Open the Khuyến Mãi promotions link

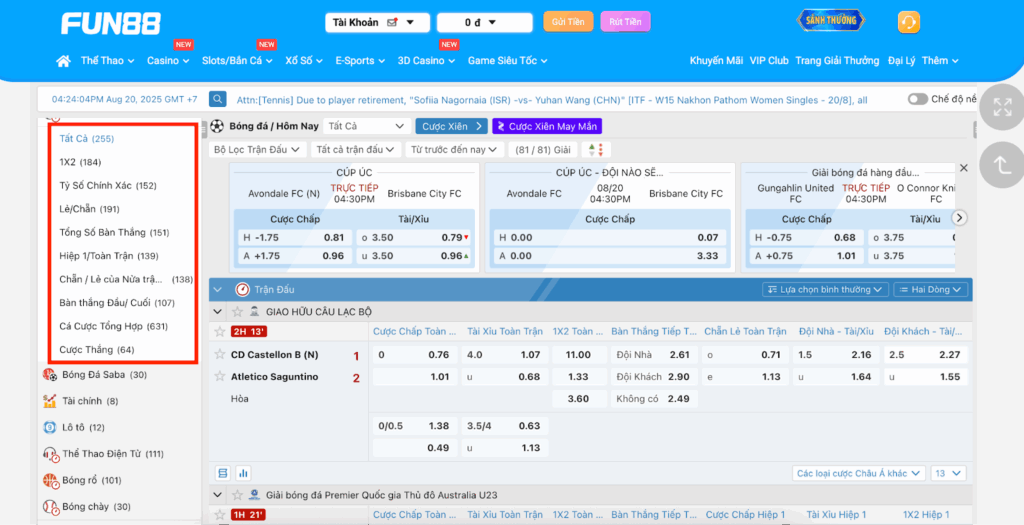(716, 61)
